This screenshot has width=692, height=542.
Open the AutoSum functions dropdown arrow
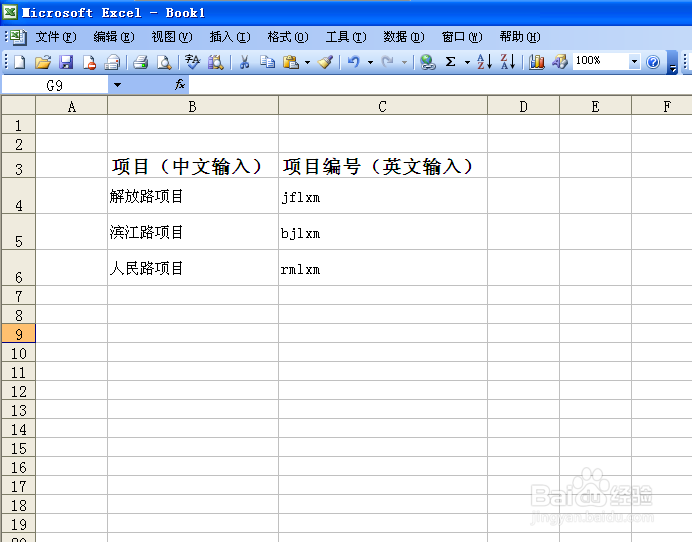click(467, 62)
